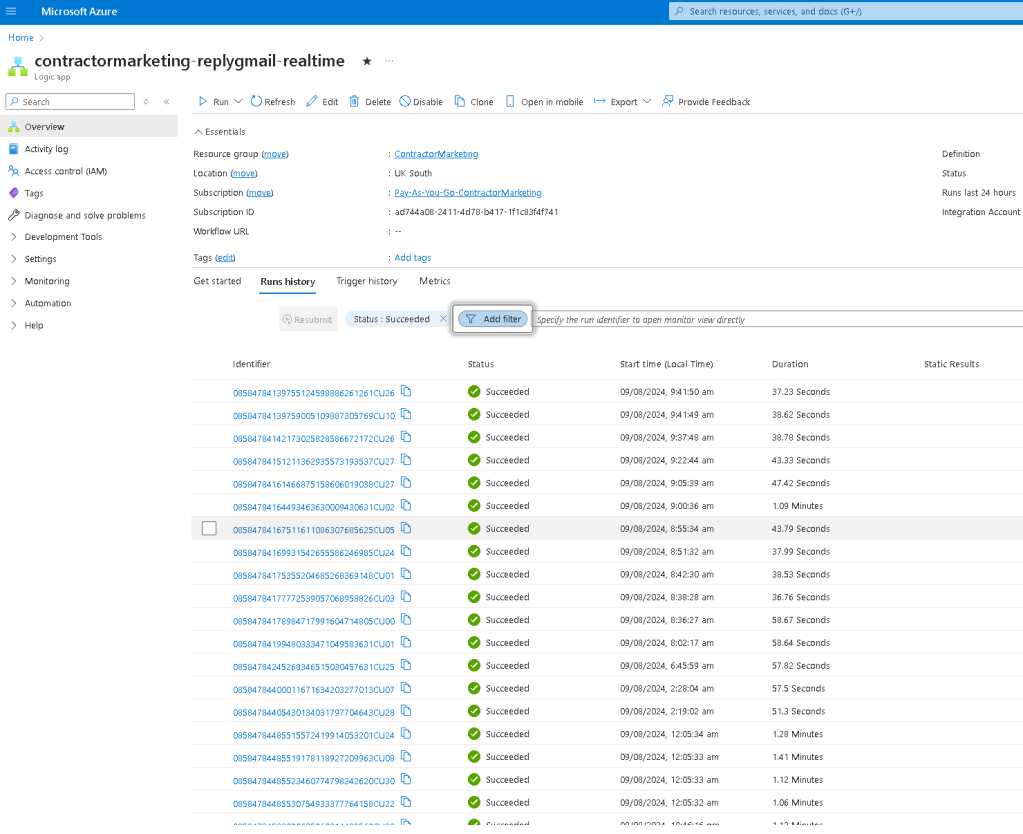Open Pay-As-You-Go-ContractorMarketing subscription link
Screen dimensions: 1023x834
click(468, 193)
